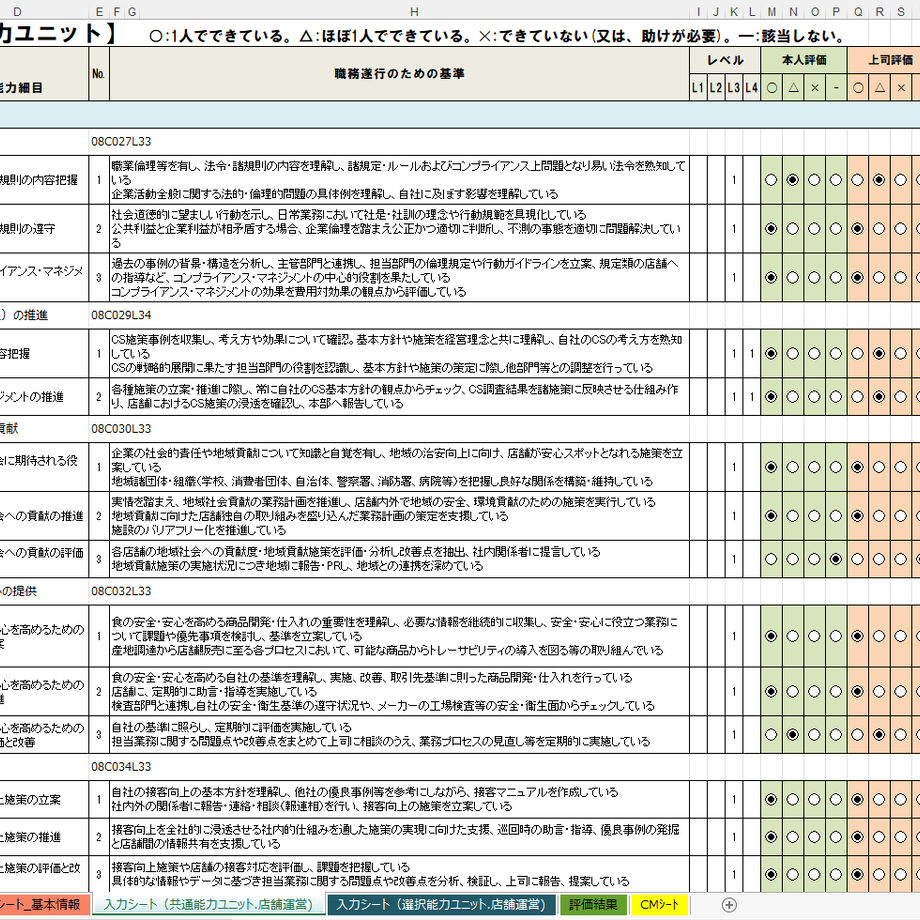Click the legend text ○:1人でできている
Viewport: 920px width, 920px height.
[221, 36]
